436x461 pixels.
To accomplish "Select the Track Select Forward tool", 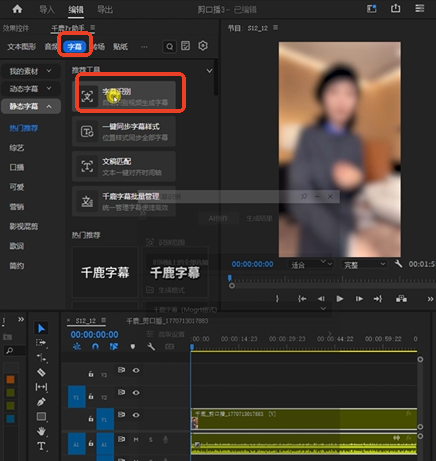I will (x=41, y=343).
